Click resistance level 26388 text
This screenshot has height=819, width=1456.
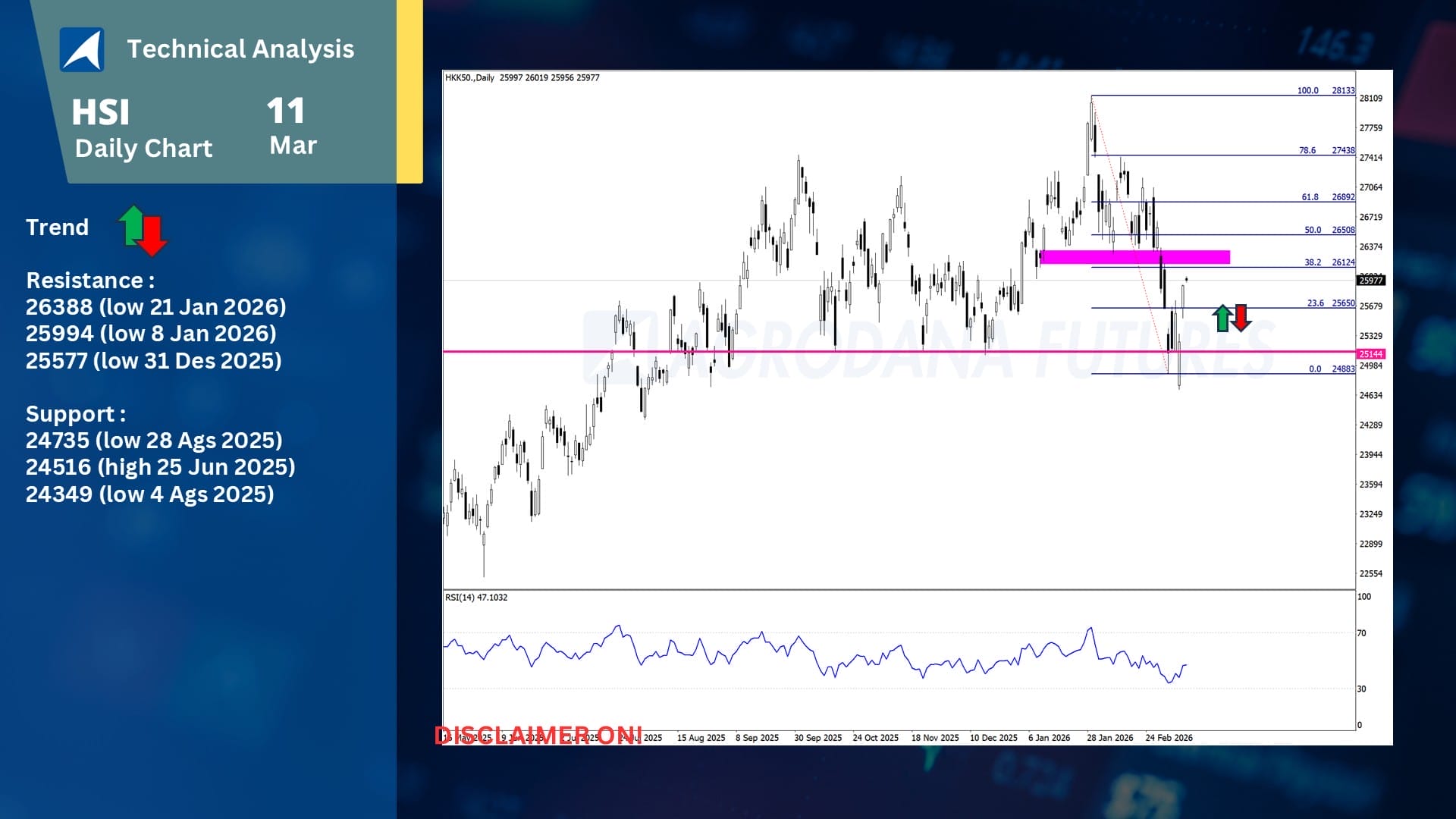click(x=155, y=307)
